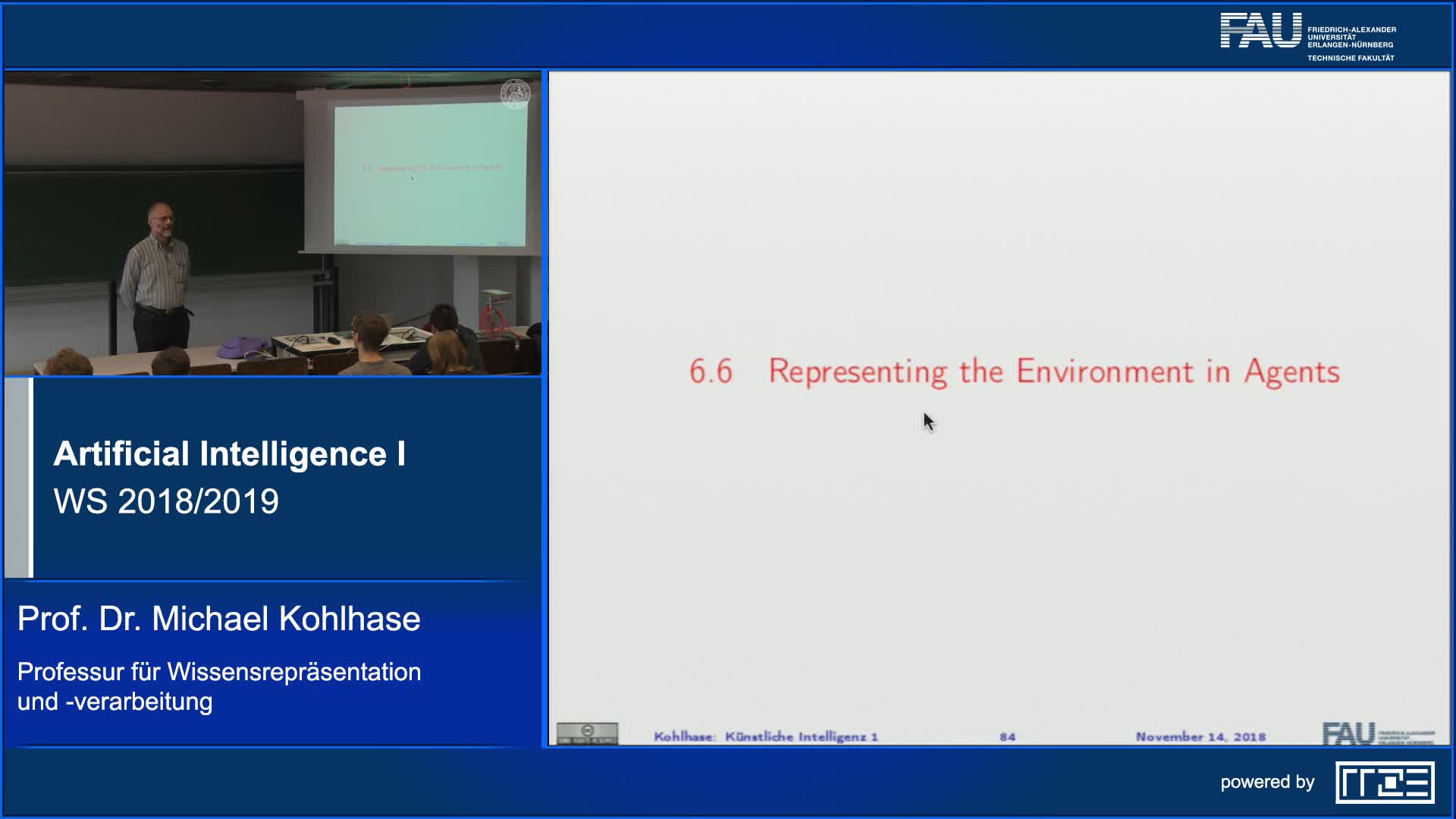
Task: Click the Creative Commons license badge on slide
Action: [x=587, y=733]
